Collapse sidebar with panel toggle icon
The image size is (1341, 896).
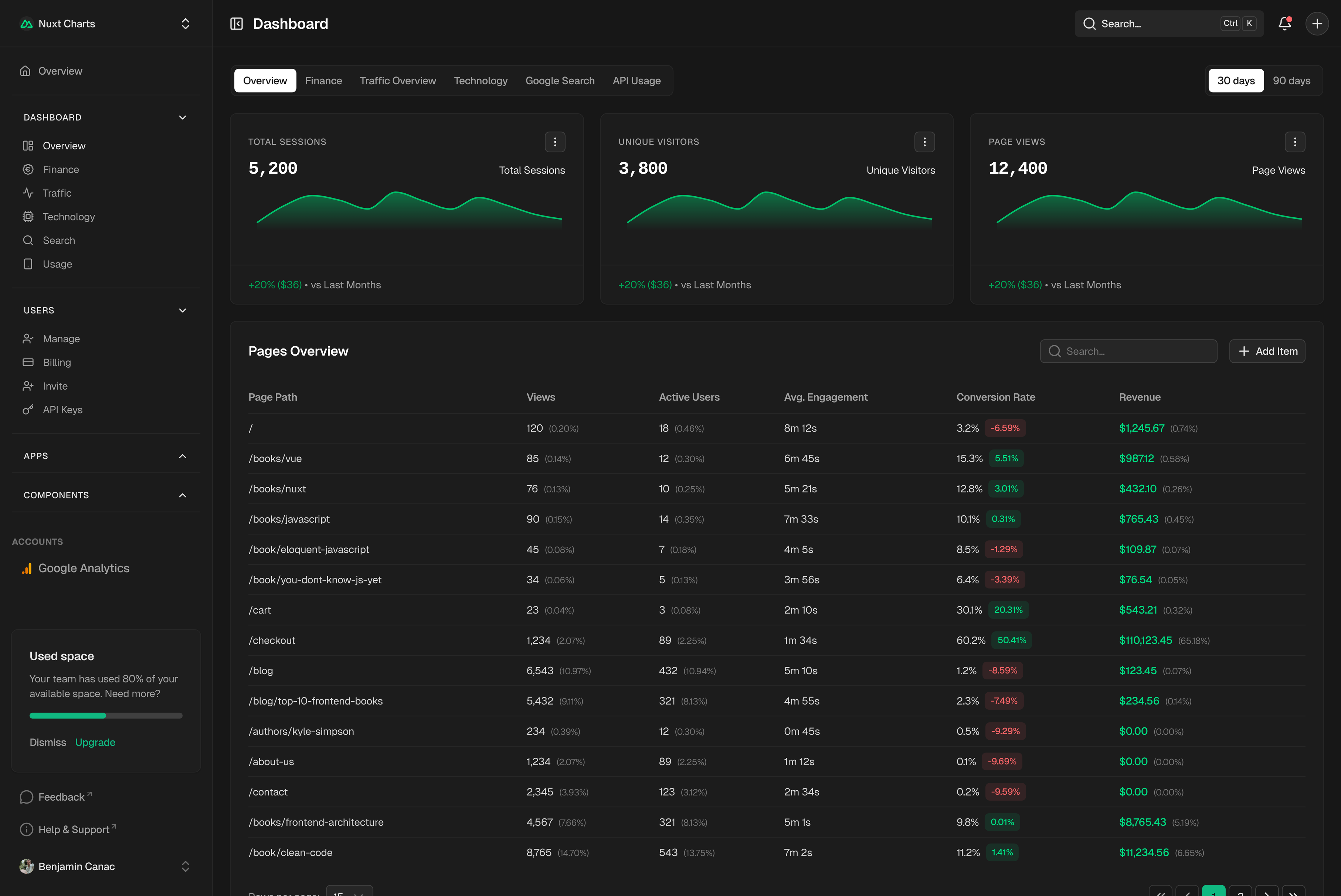[x=237, y=23]
